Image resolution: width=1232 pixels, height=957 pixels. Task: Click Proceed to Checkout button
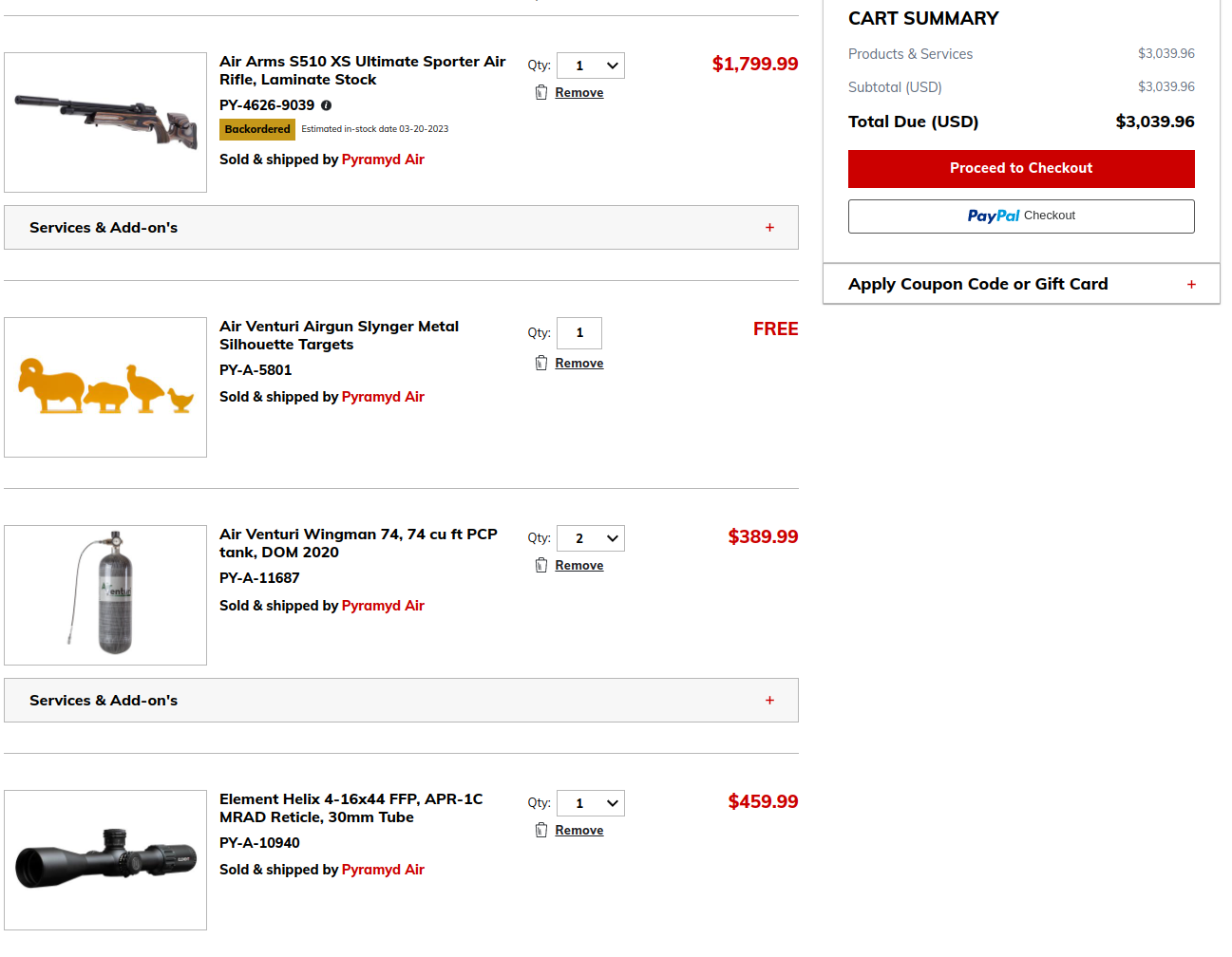[1021, 168]
